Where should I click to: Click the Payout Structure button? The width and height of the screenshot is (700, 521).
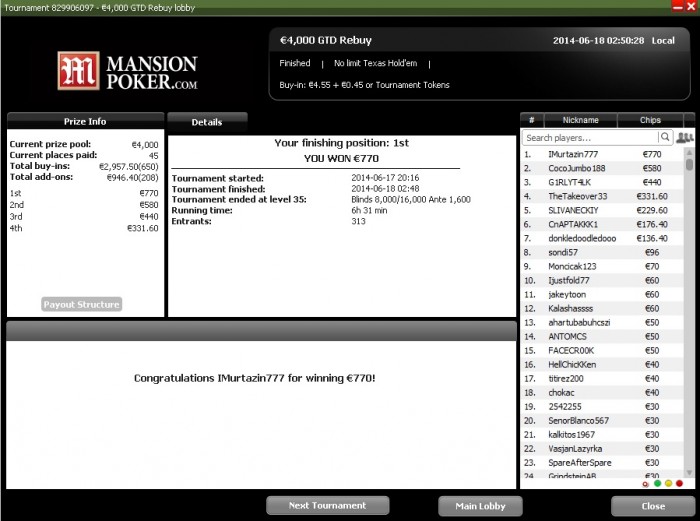click(x=82, y=304)
